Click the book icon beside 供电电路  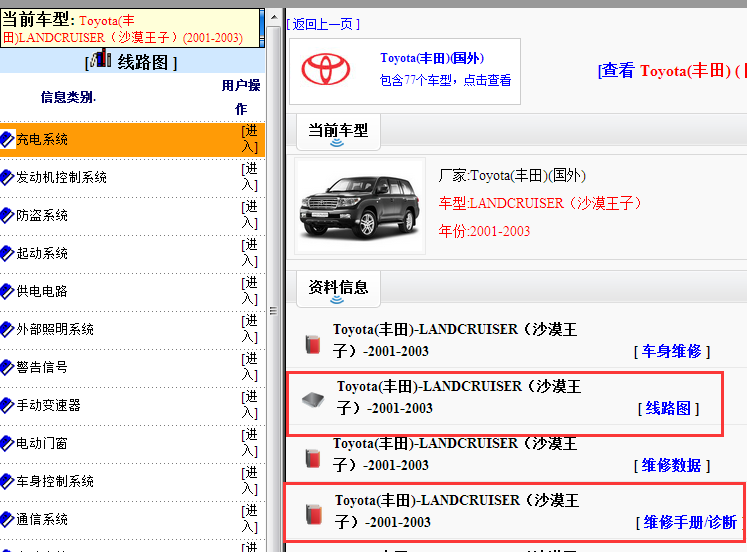click(x=8, y=291)
